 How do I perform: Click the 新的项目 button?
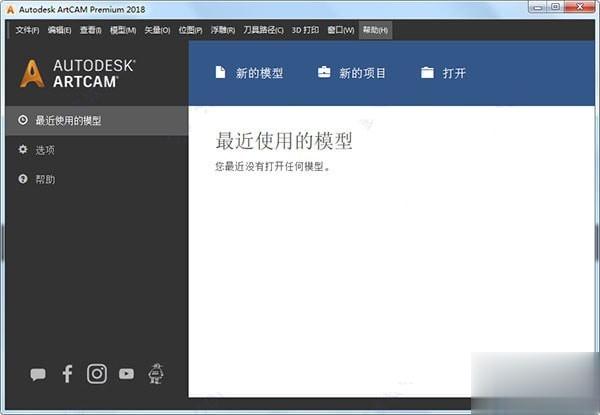coord(351,73)
